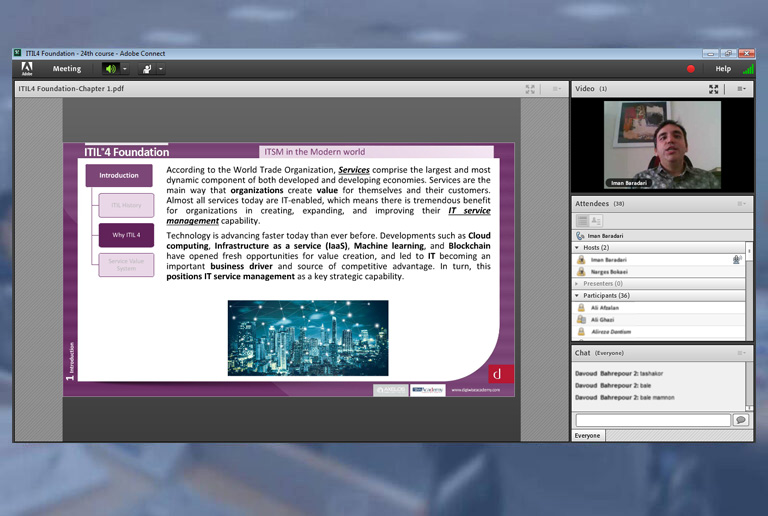Click the chat message input field

click(653, 421)
